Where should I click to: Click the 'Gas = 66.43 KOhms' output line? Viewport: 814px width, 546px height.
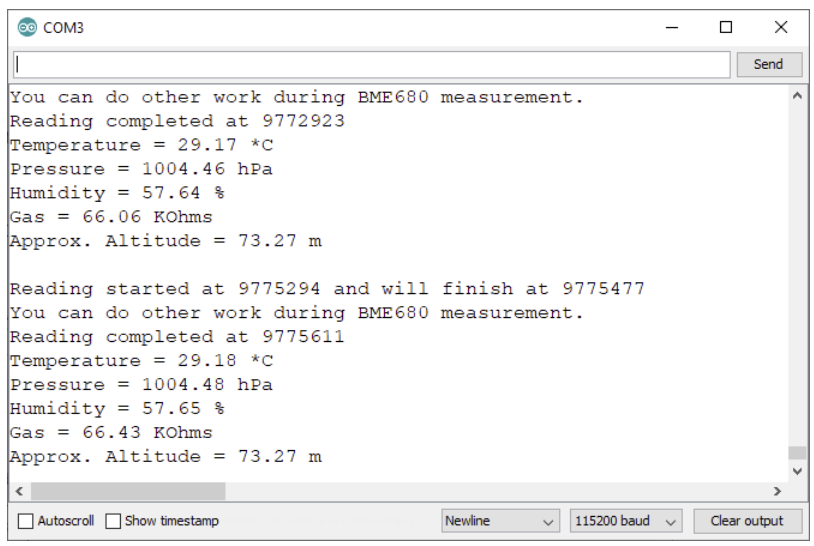tap(111, 433)
